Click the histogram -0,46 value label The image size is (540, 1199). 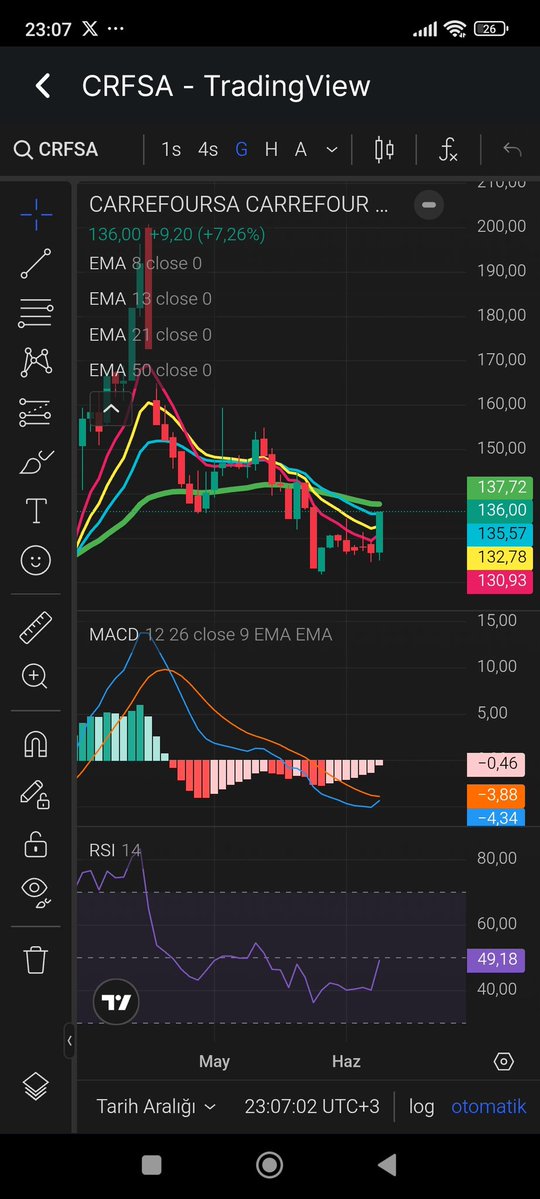(x=496, y=763)
